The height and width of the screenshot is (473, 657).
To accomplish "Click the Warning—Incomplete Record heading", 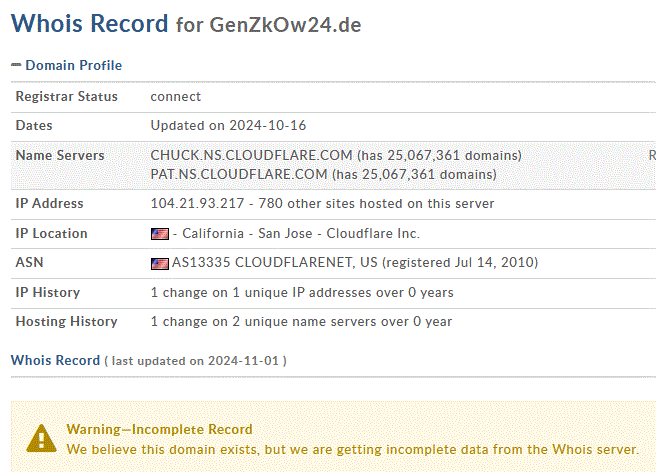I will (159, 430).
